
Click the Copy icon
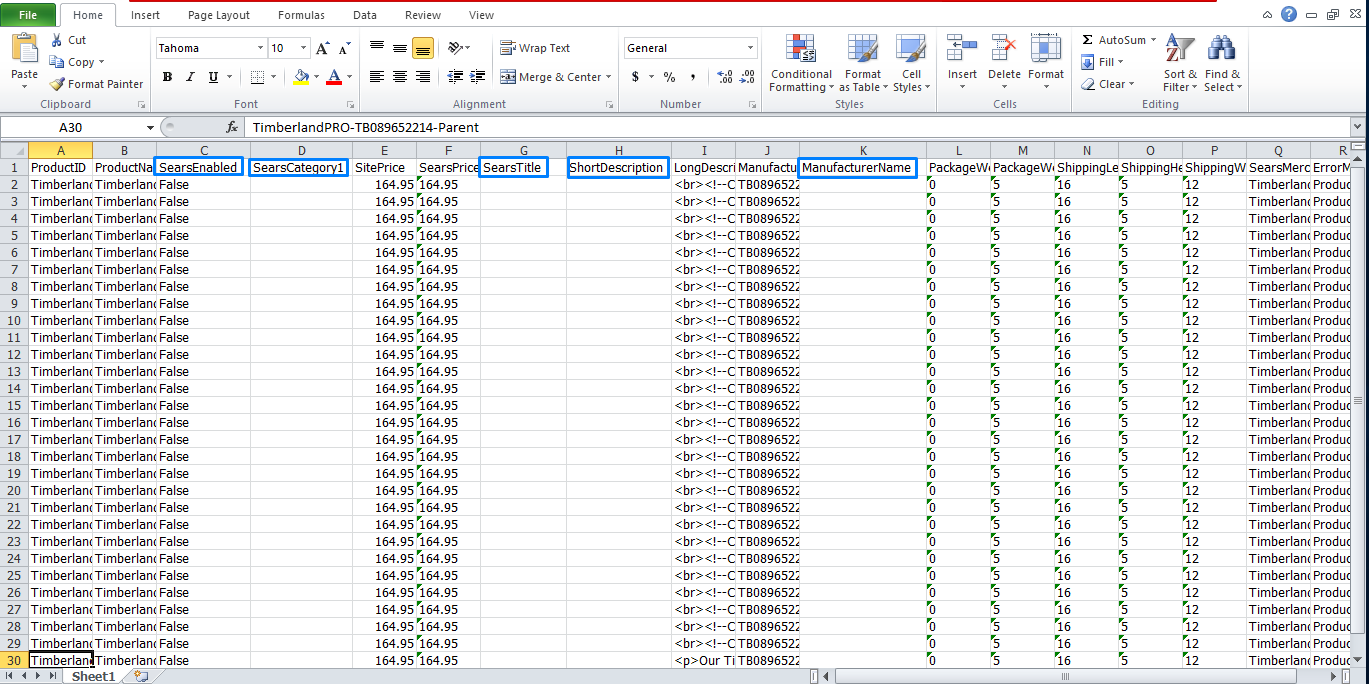pos(56,62)
